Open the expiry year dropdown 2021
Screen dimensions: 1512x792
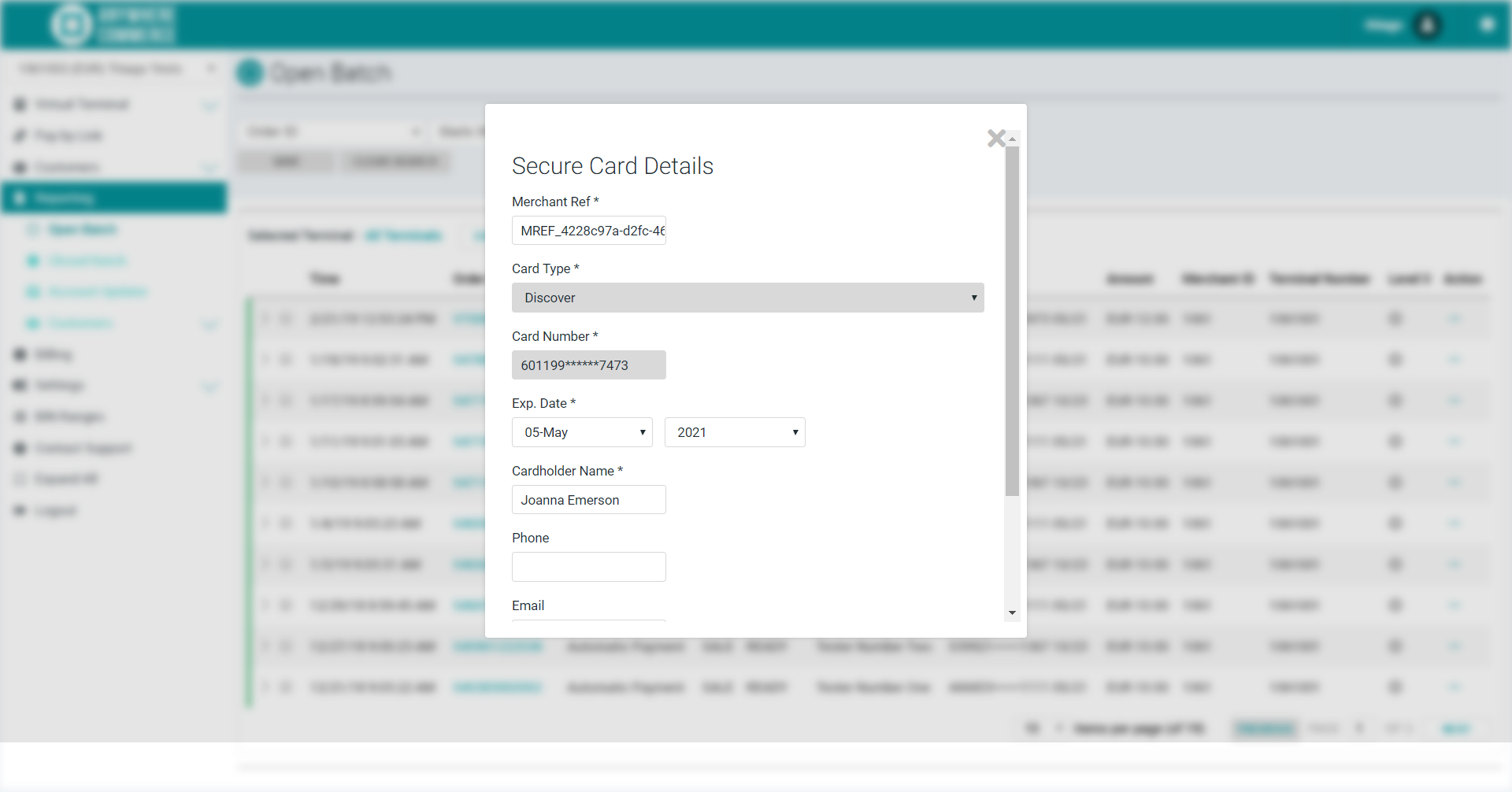coord(734,432)
